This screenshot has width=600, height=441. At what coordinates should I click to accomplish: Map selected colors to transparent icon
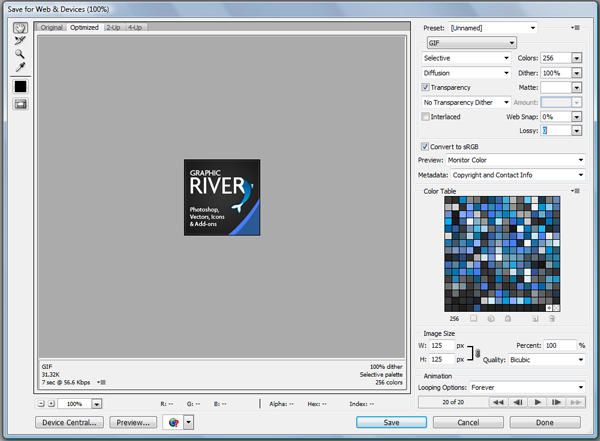point(474,318)
